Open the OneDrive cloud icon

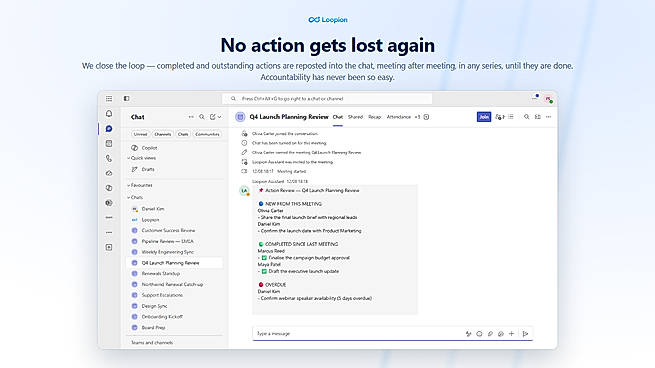coord(109,173)
